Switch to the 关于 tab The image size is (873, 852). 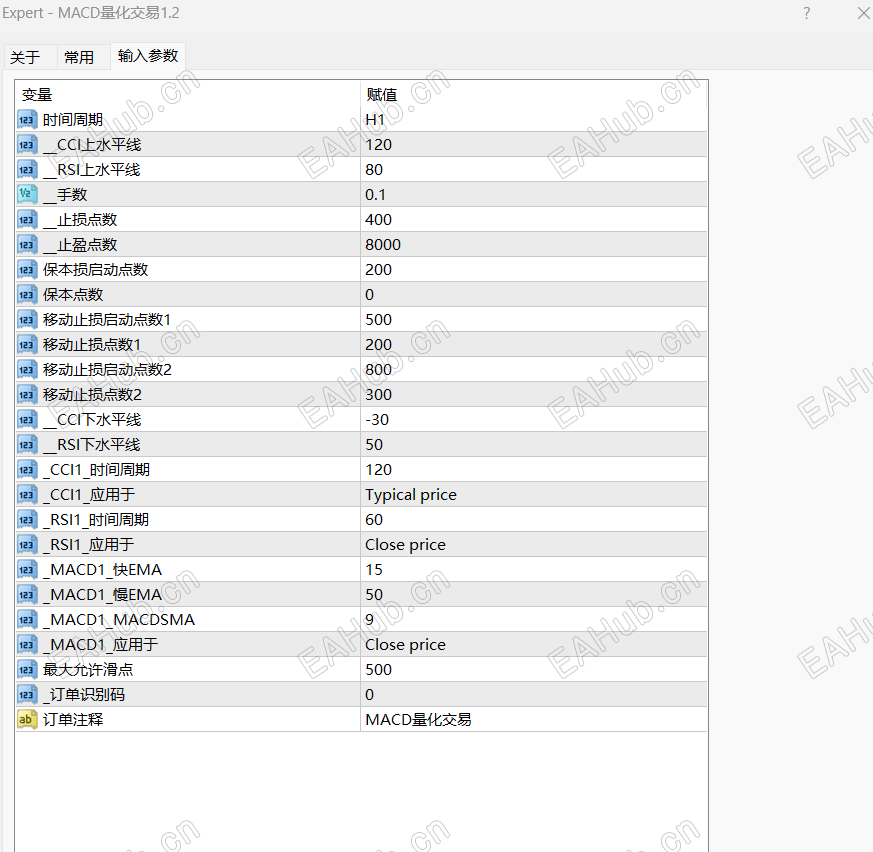(26, 57)
